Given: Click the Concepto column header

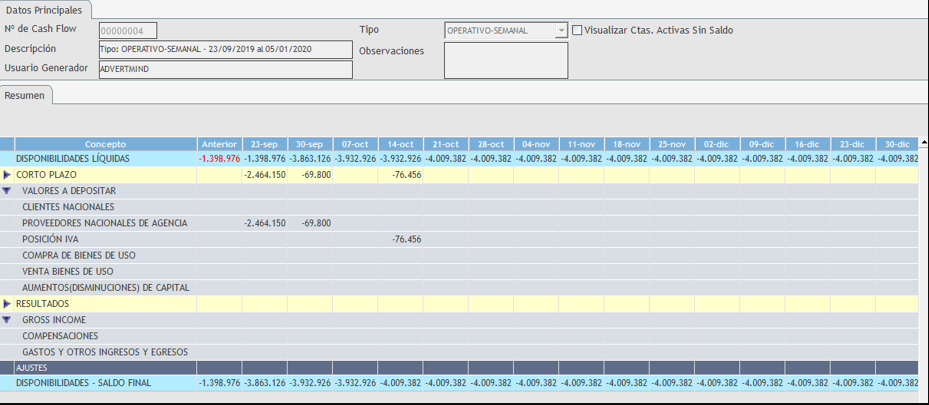Looking at the screenshot, I should [105, 144].
